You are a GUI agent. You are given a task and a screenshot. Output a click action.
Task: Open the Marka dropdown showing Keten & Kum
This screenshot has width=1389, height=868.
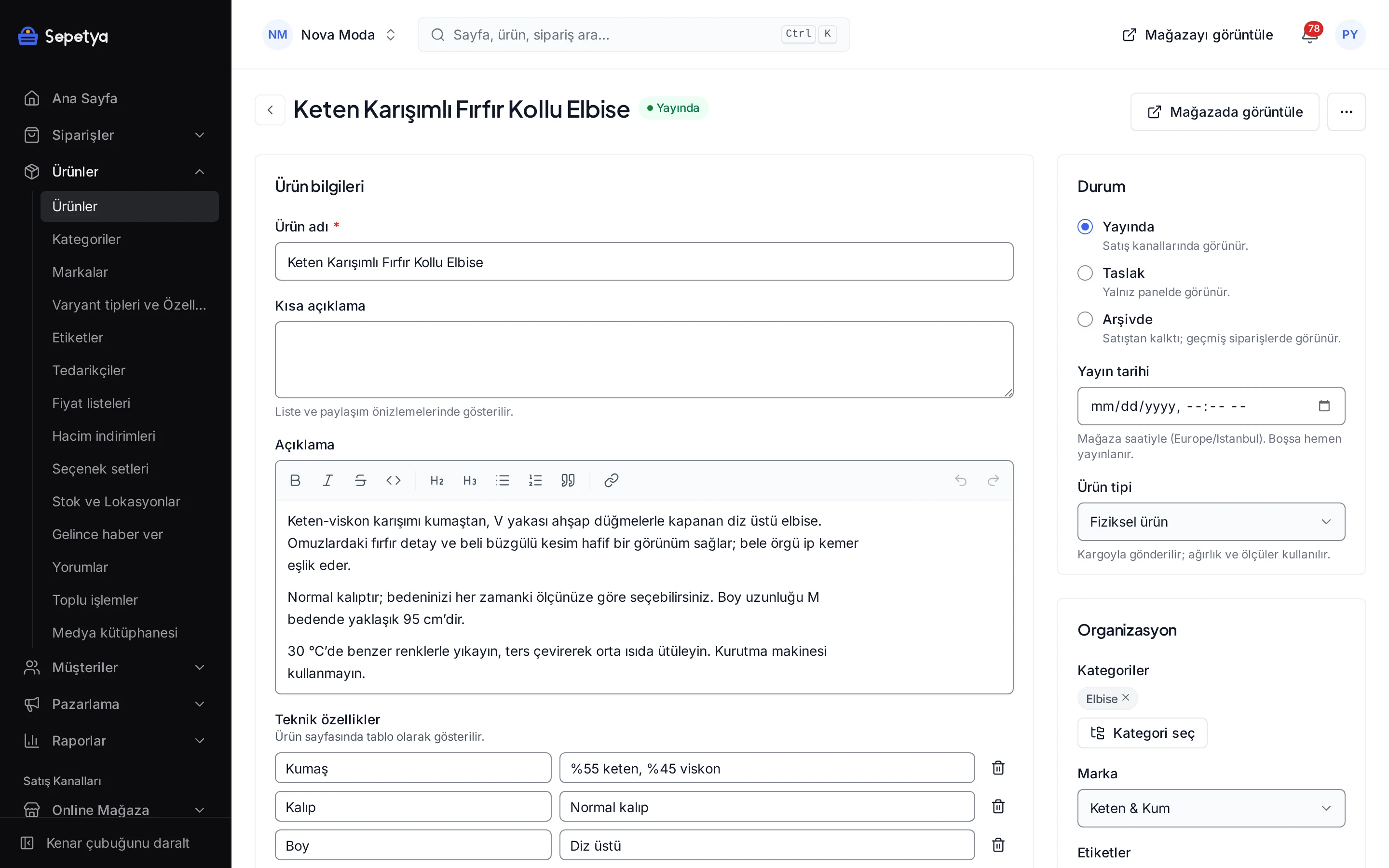(x=1211, y=808)
